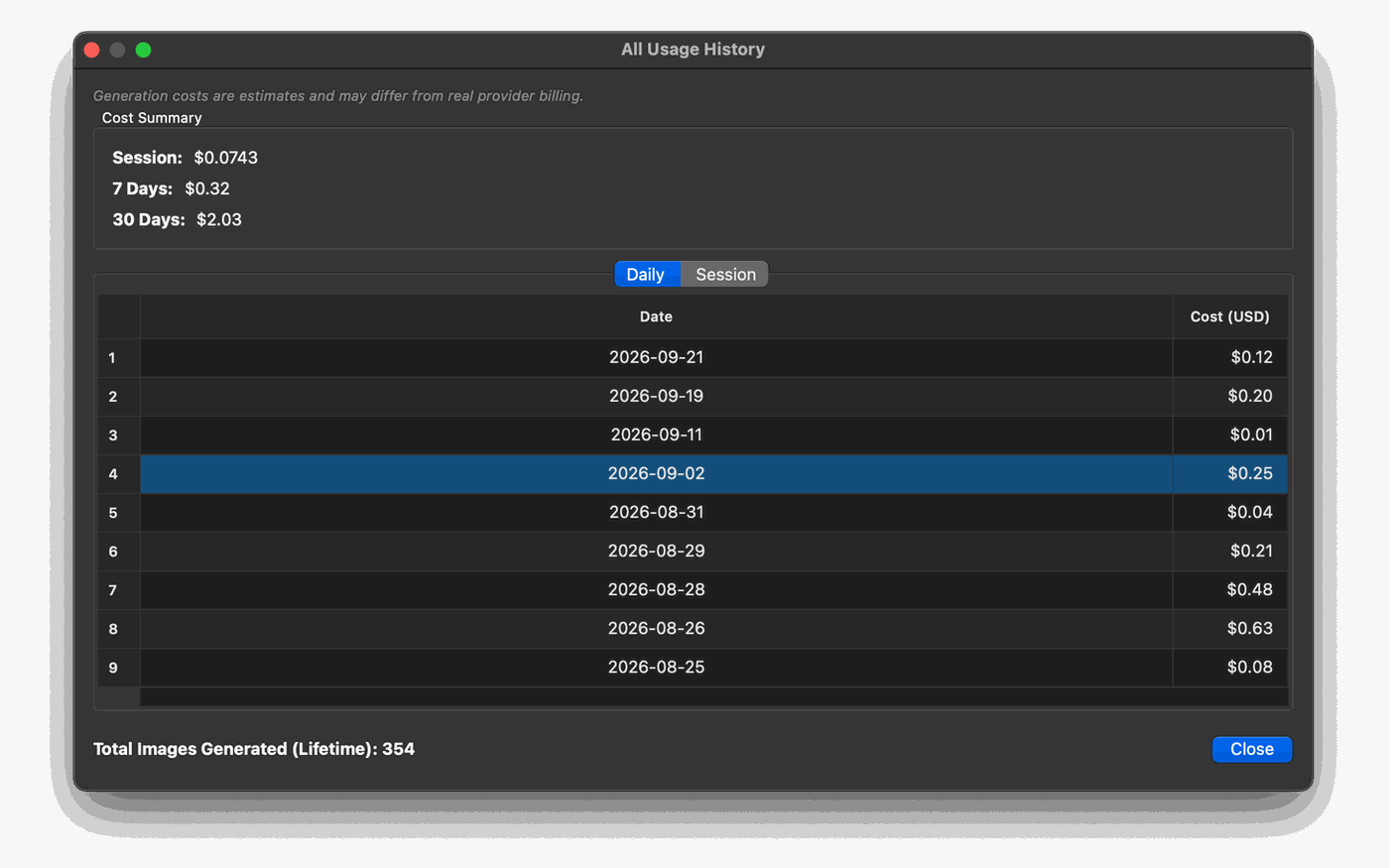Screen dimensions: 1389x868
Task: Sort by the Date column header
Action: (x=656, y=316)
